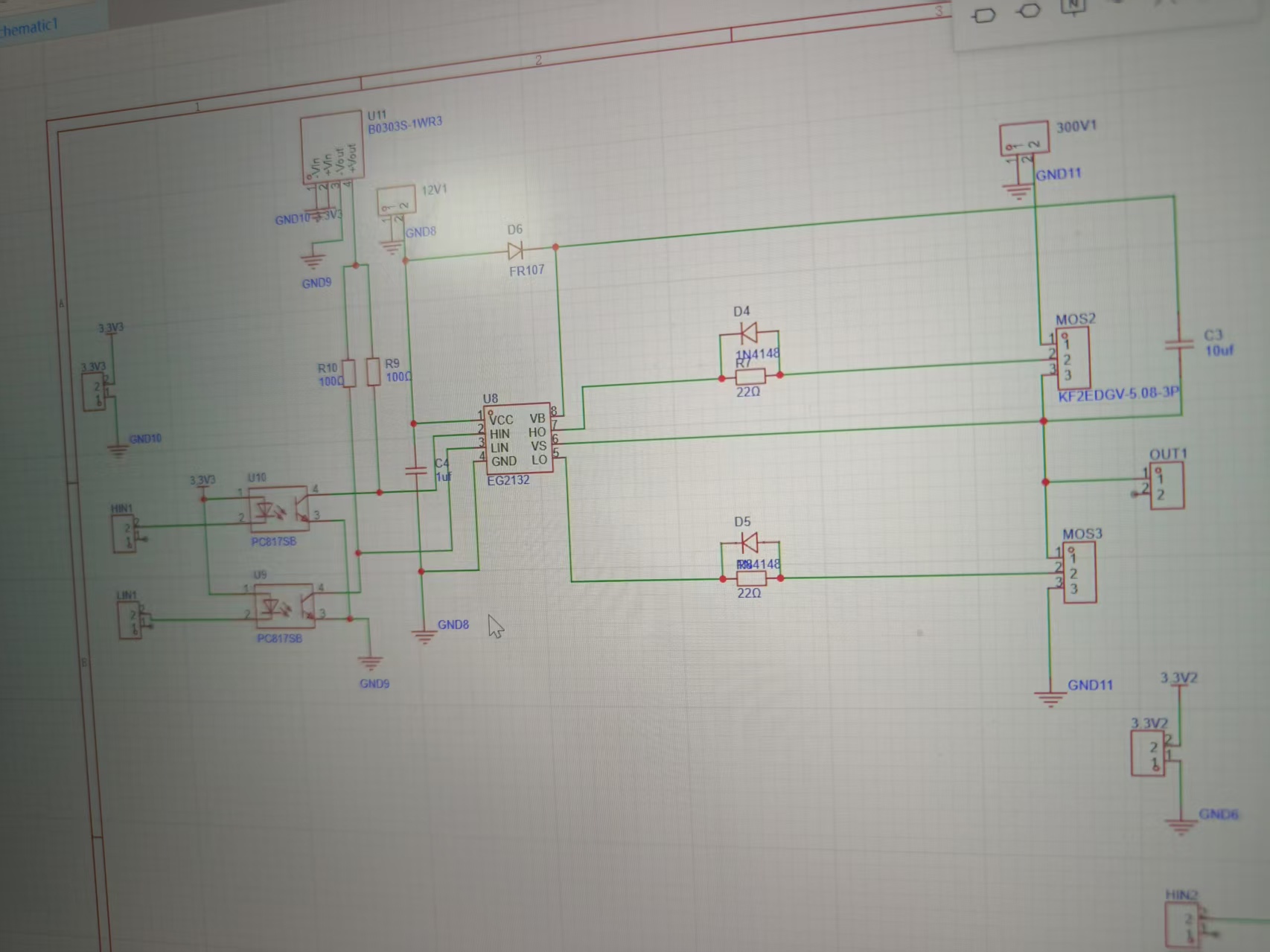Click the VCC pin label on U8
The image size is (1270, 952).
[x=501, y=420]
